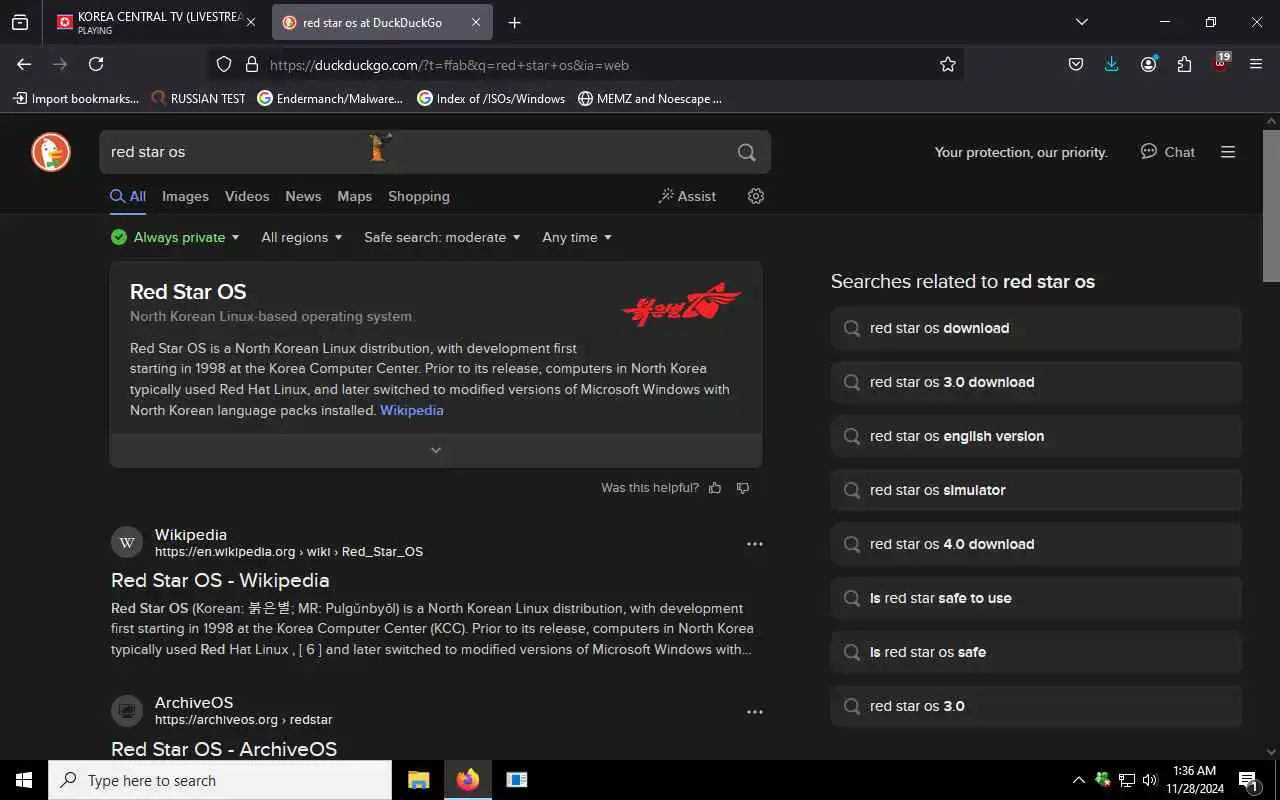Search related: red star os simulator
The width and height of the screenshot is (1280, 800).
coord(1036,490)
